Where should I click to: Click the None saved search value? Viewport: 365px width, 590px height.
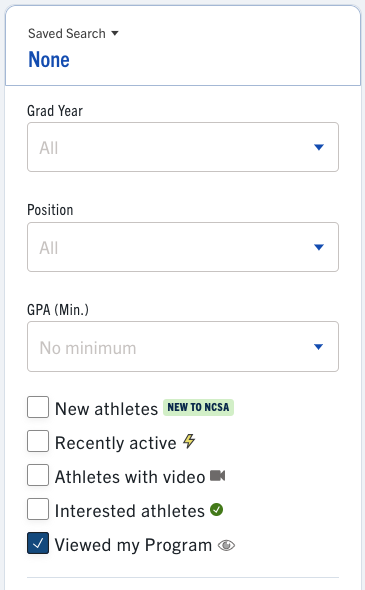tap(49, 60)
